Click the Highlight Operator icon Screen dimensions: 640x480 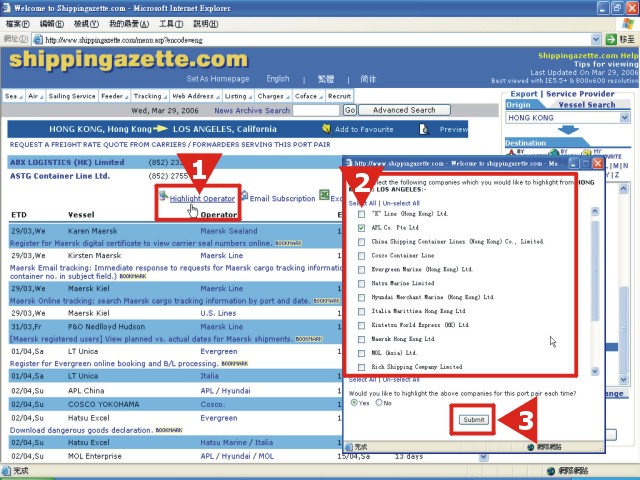click(x=164, y=196)
